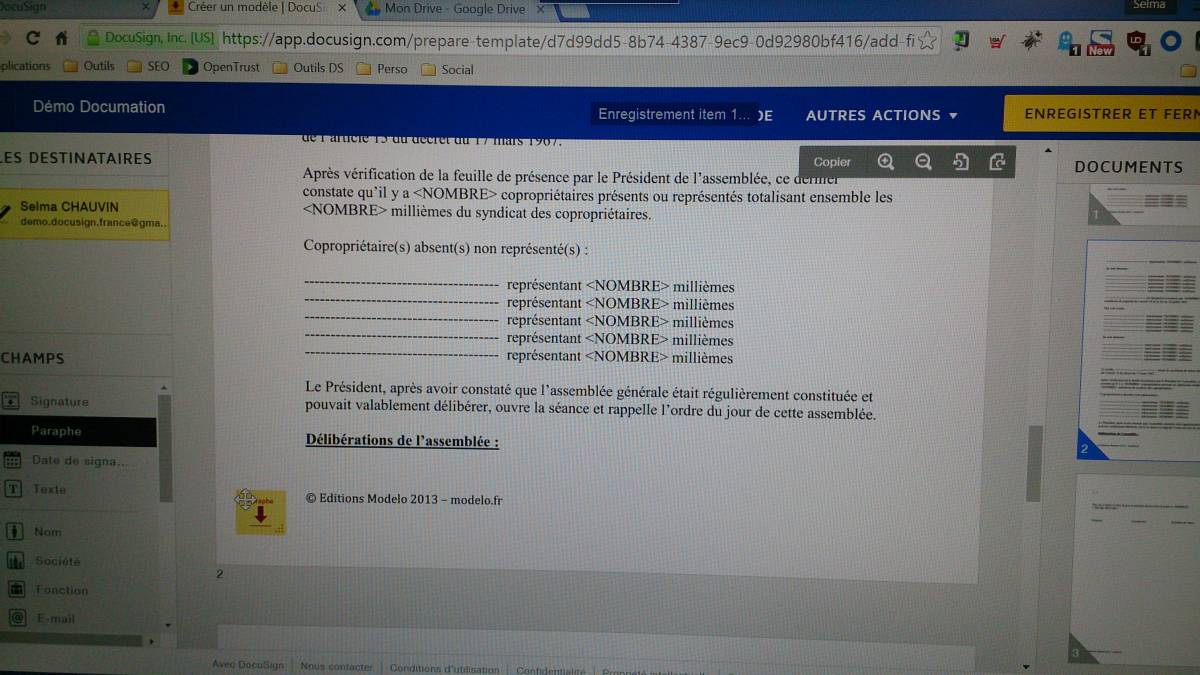Click the zoom out magnifier icon
1200x675 pixels.
(x=923, y=162)
